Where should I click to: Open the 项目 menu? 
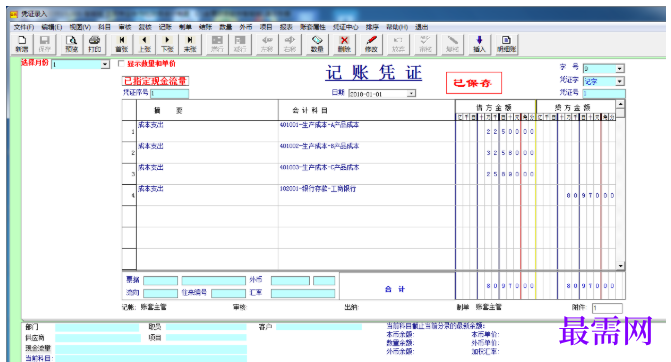point(266,27)
